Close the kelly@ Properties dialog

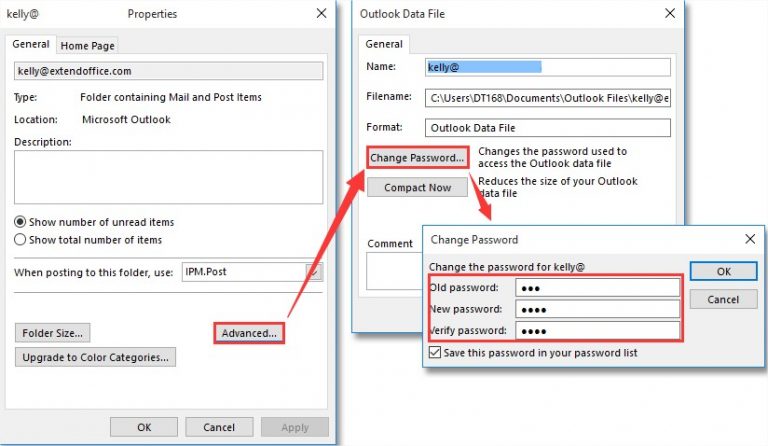[321, 13]
